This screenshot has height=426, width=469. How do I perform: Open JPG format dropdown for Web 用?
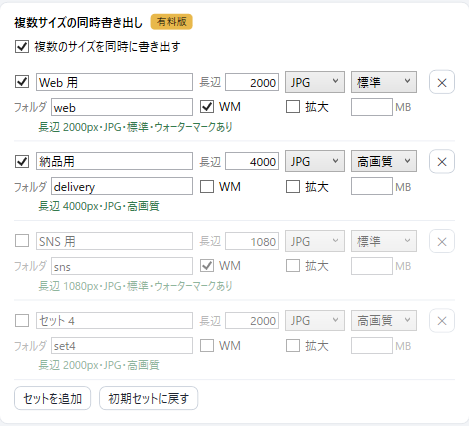[315, 82]
